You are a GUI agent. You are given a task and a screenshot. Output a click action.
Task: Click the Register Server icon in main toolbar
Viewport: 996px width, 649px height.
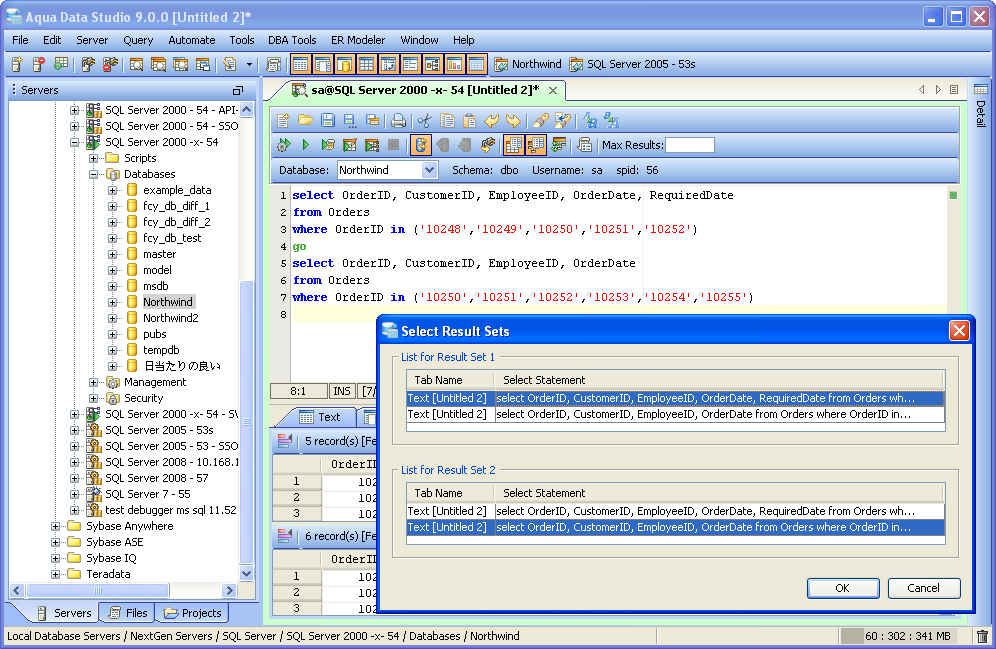click(x=17, y=64)
